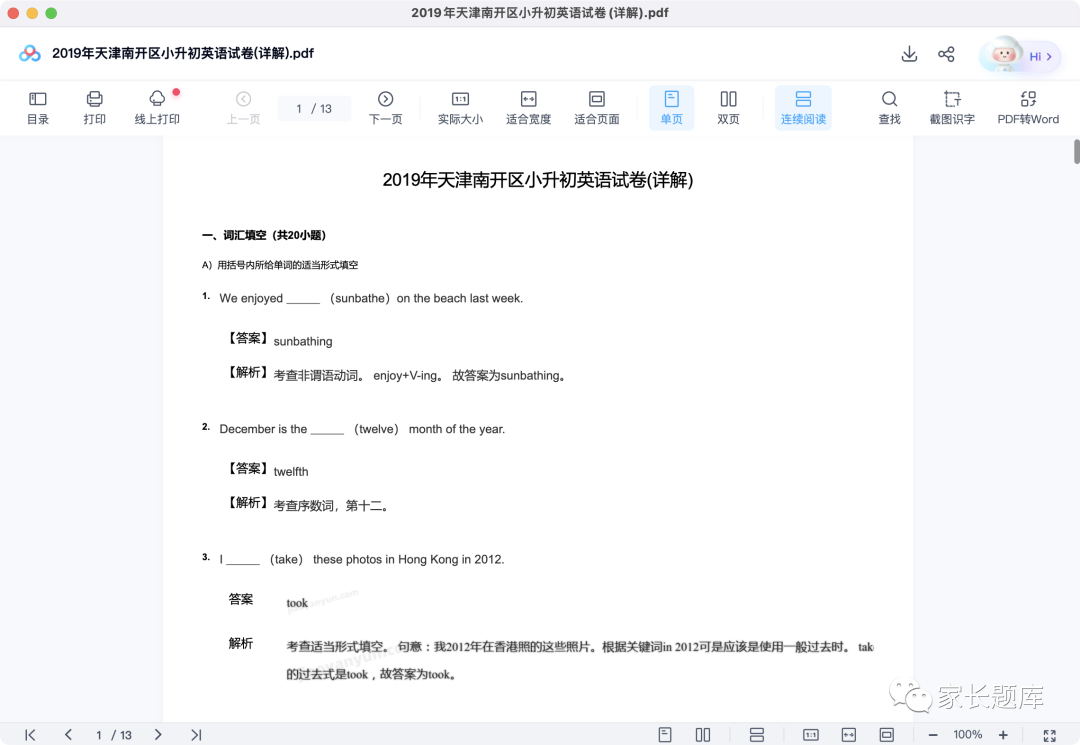Screen dimensions: 1080x745
Task: Go to next page in bottom bar
Action: point(158,735)
